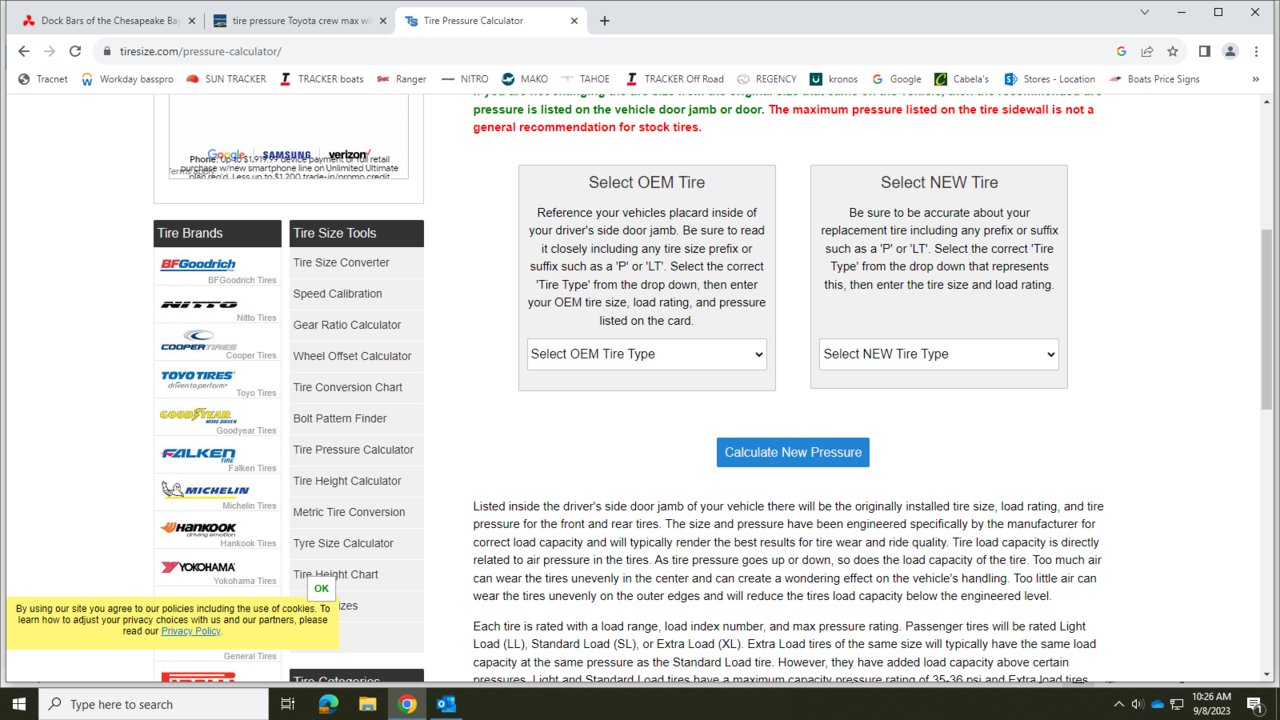
Task: Open Cooper Tires brand logo
Action: 198,341
